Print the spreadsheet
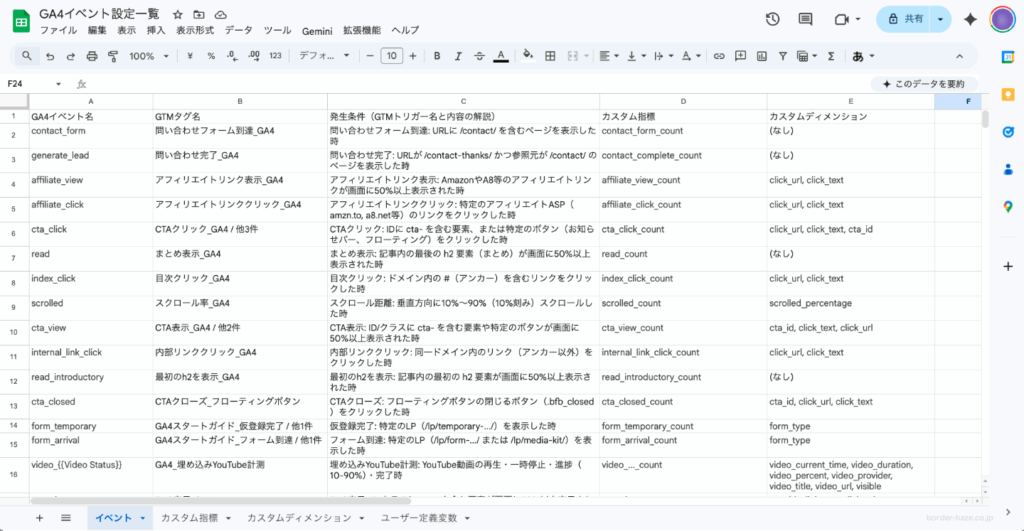The height and width of the screenshot is (531, 1024). point(92,56)
